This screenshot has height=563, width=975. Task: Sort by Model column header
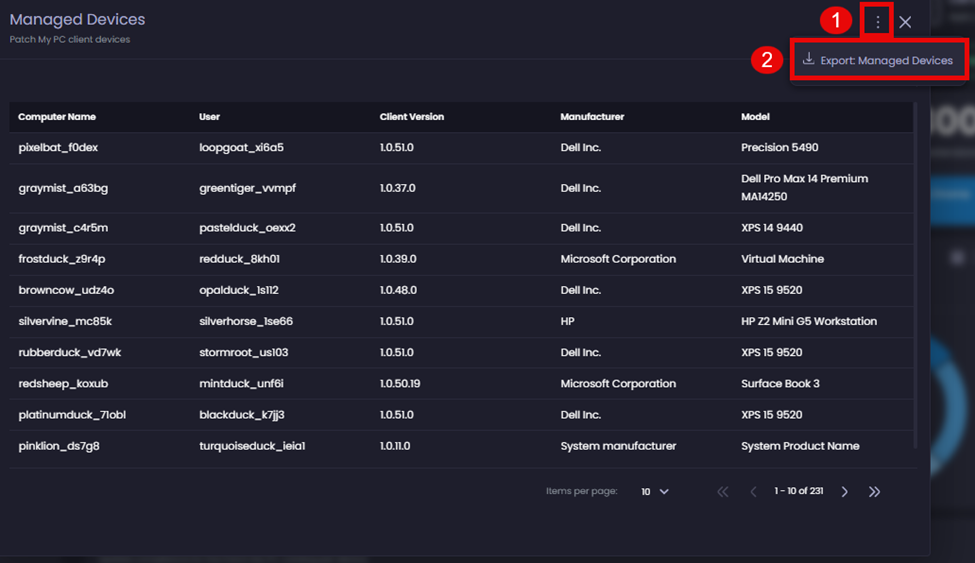(x=755, y=116)
